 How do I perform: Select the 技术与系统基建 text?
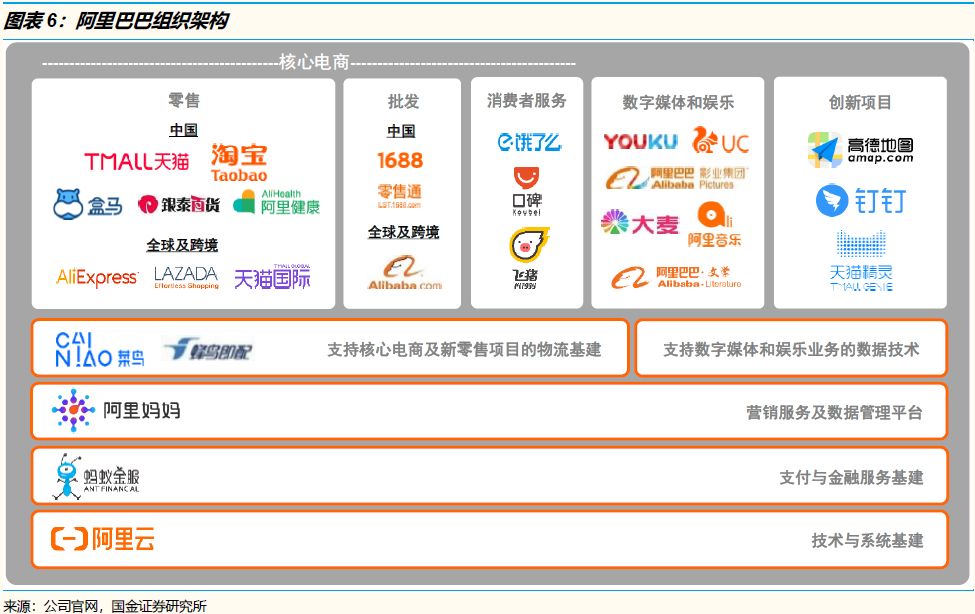(867, 541)
